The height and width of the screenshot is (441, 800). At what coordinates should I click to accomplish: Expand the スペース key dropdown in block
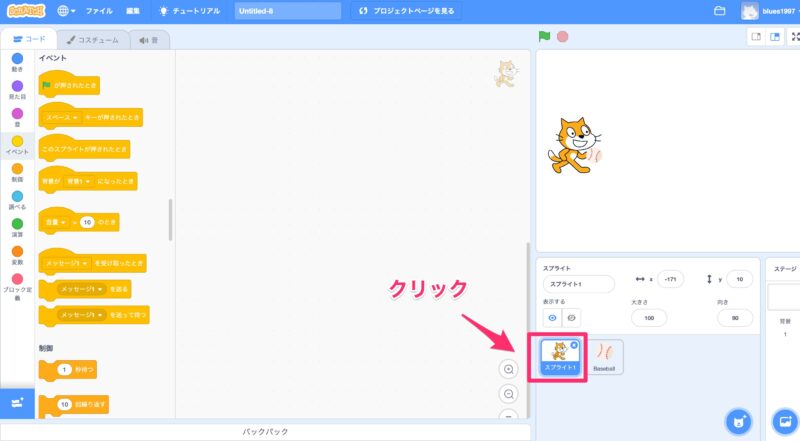[x=77, y=117]
